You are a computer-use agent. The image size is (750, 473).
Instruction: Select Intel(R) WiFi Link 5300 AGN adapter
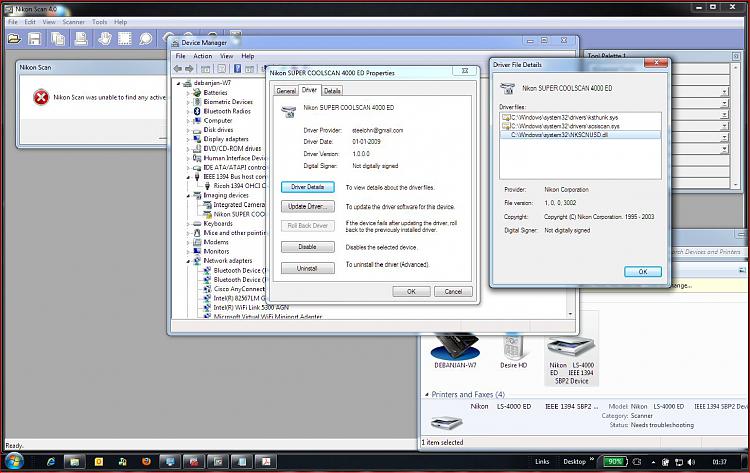(x=246, y=308)
